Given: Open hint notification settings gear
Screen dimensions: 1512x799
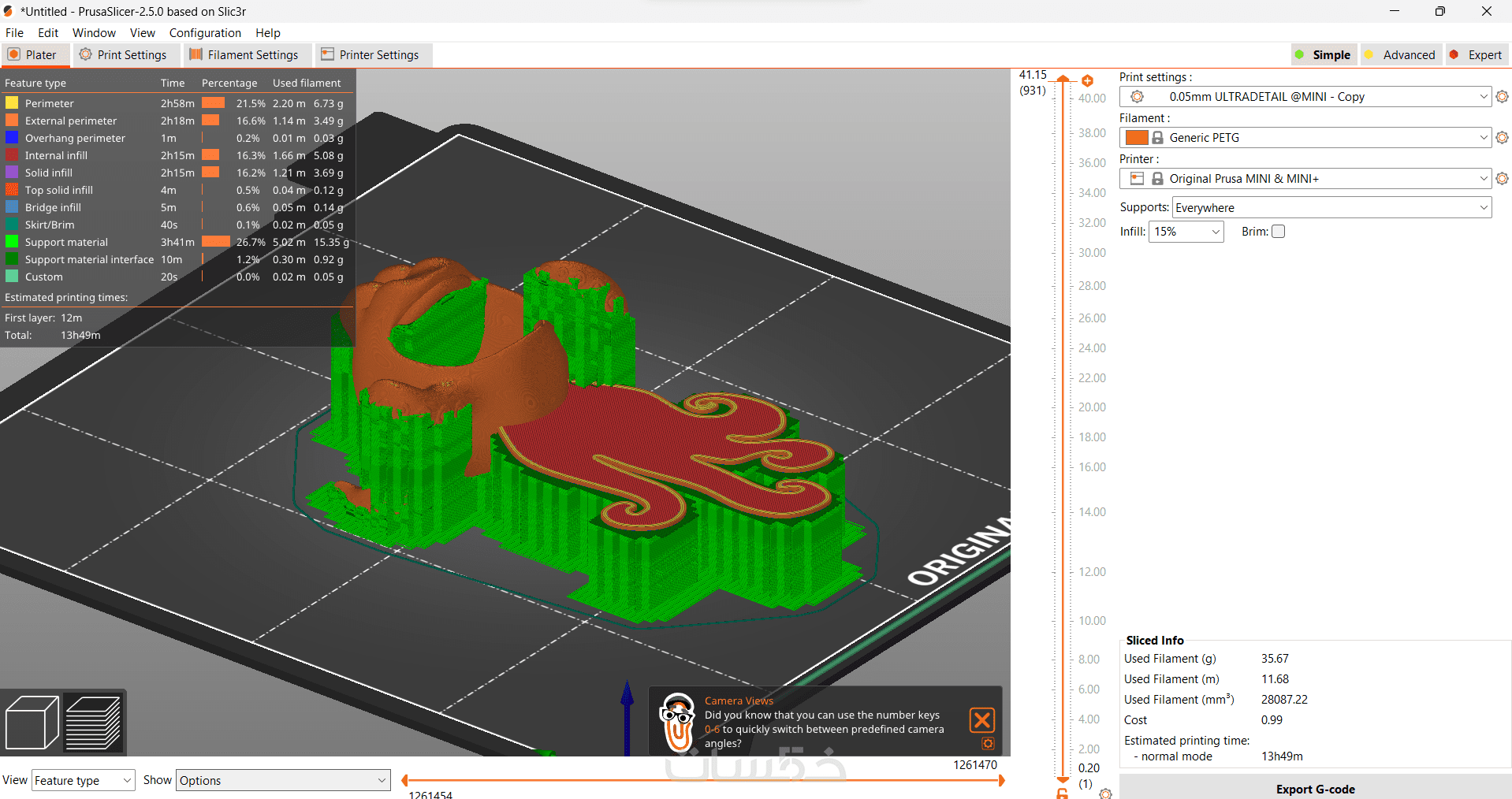Looking at the screenshot, I should (988, 743).
